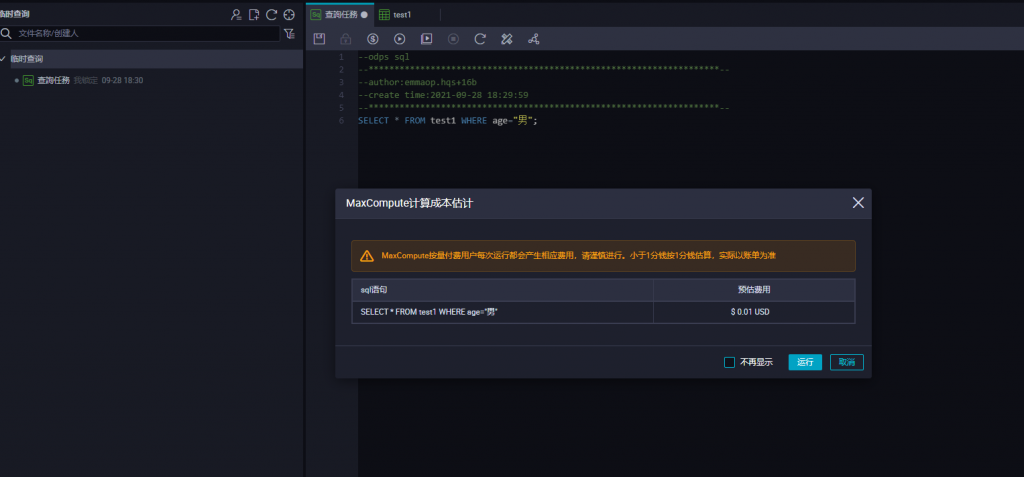Click the new file icon in sidebar
The image size is (1024, 477).
tap(254, 14)
